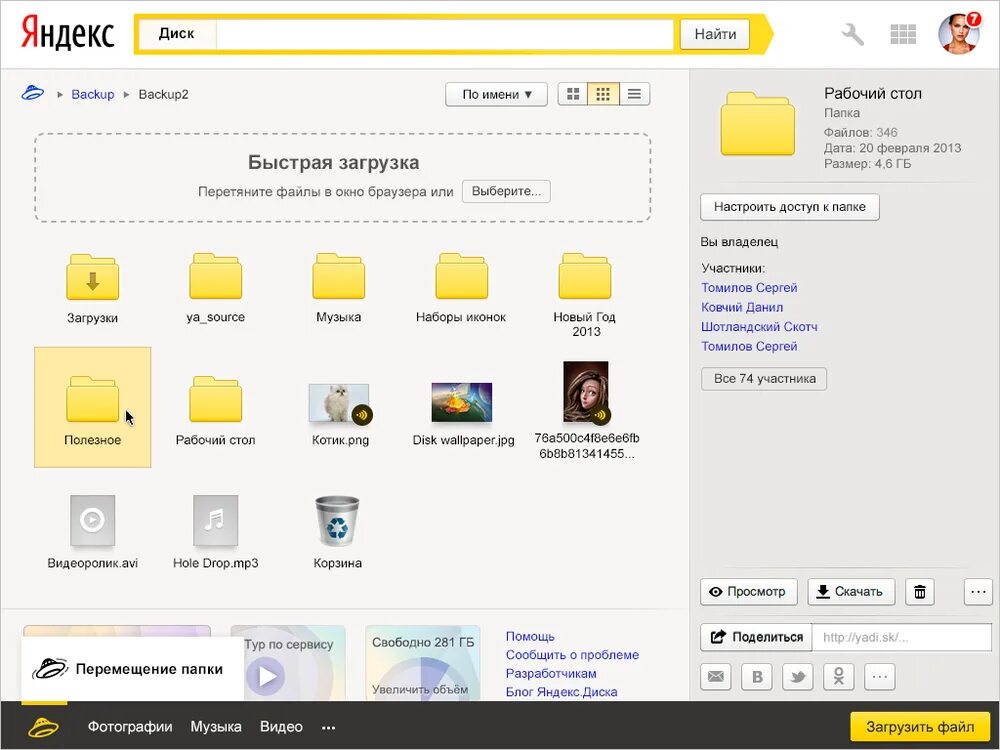The width and height of the screenshot is (1000, 750).
Task: Play the Тур по сервису video
Action: [267, 675]
